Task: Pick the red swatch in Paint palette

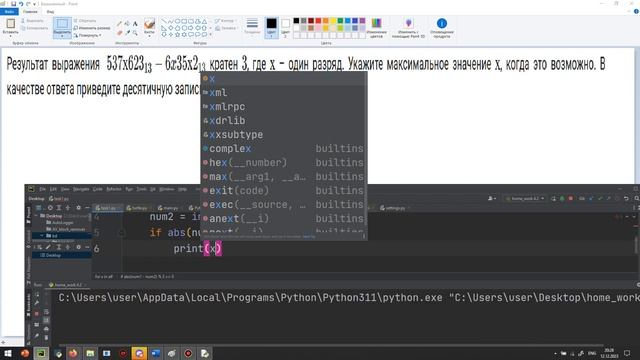Action: point(318,21)
